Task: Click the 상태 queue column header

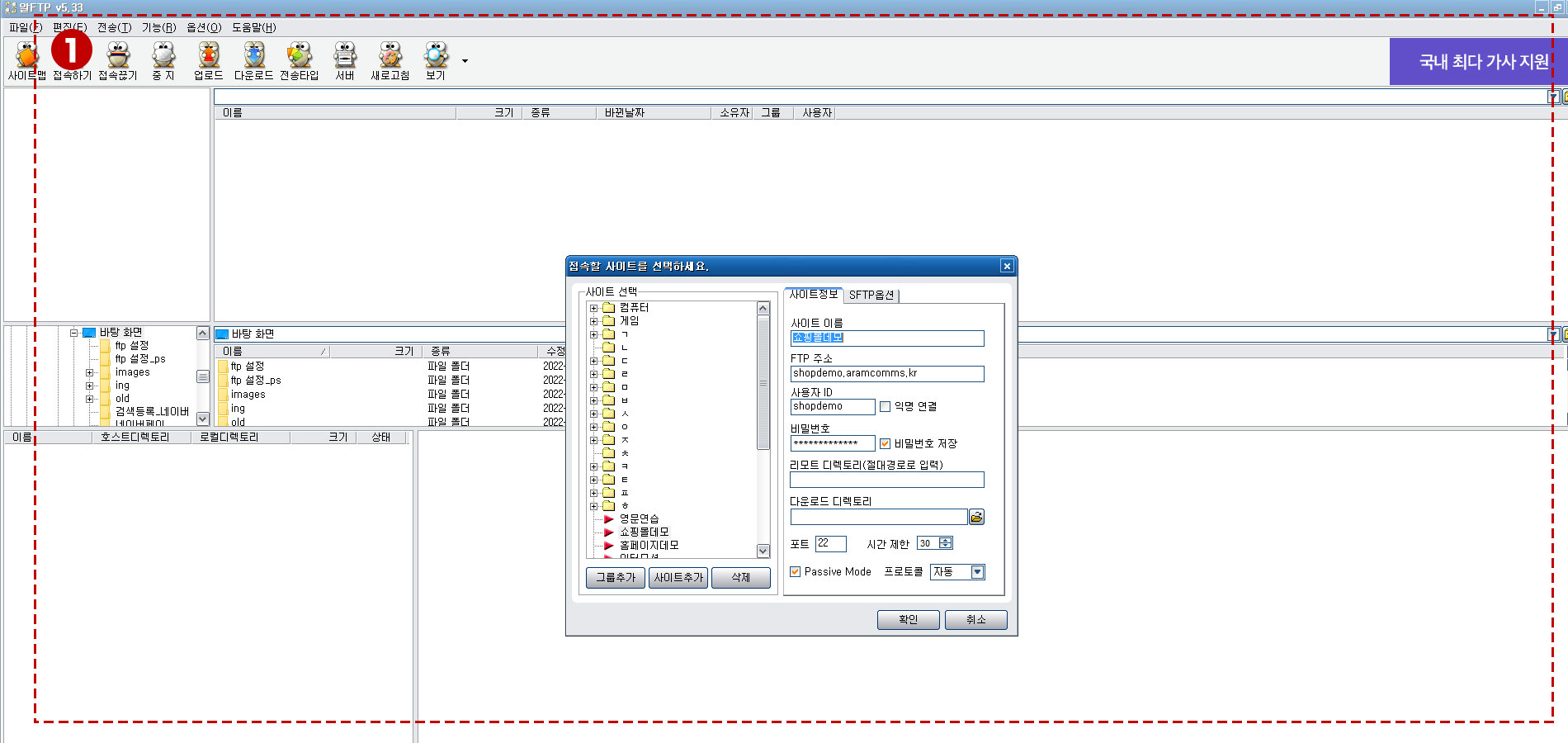Action: click(x=380, y=438)
